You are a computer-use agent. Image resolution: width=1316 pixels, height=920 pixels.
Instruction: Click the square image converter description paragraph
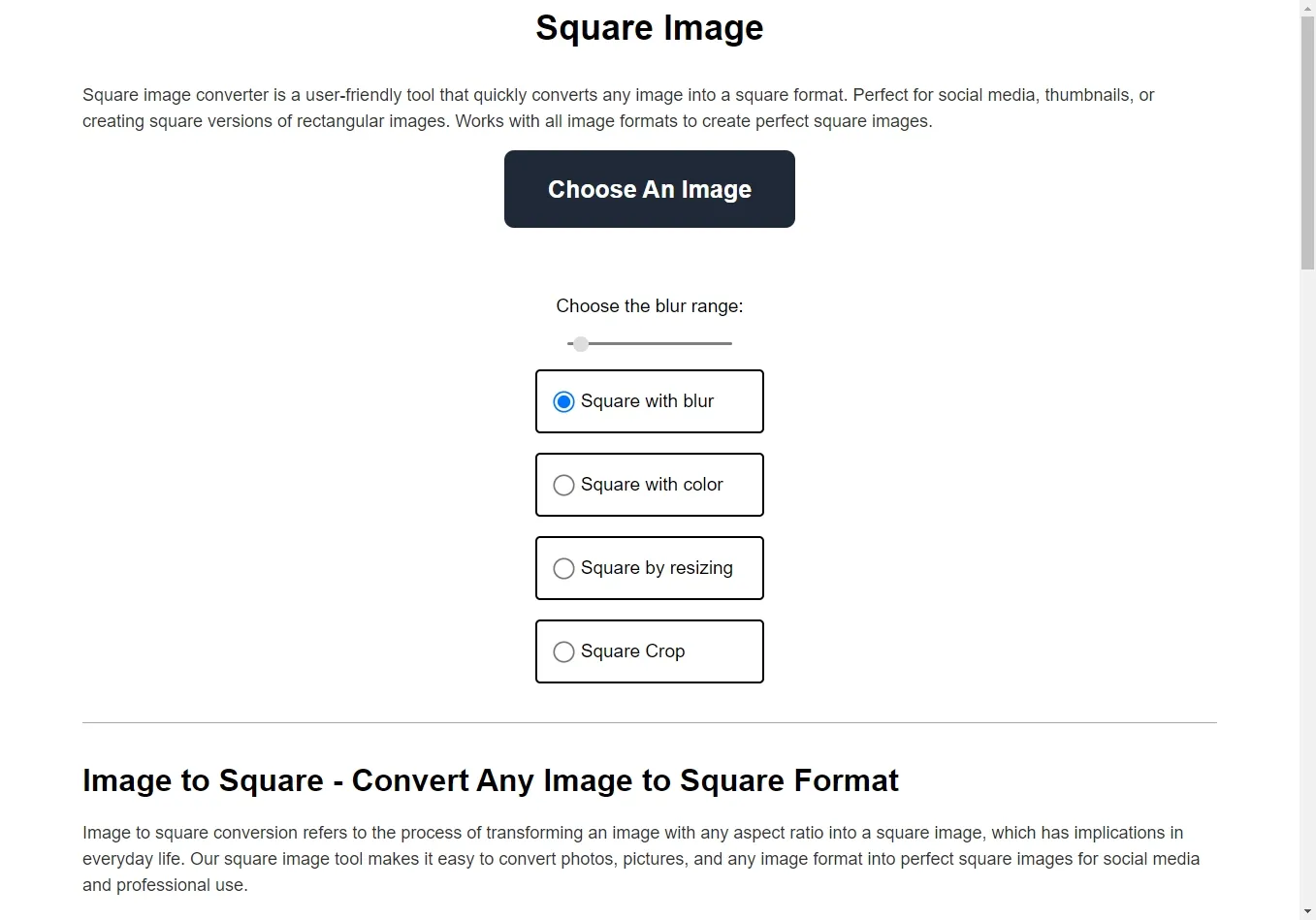619,108
